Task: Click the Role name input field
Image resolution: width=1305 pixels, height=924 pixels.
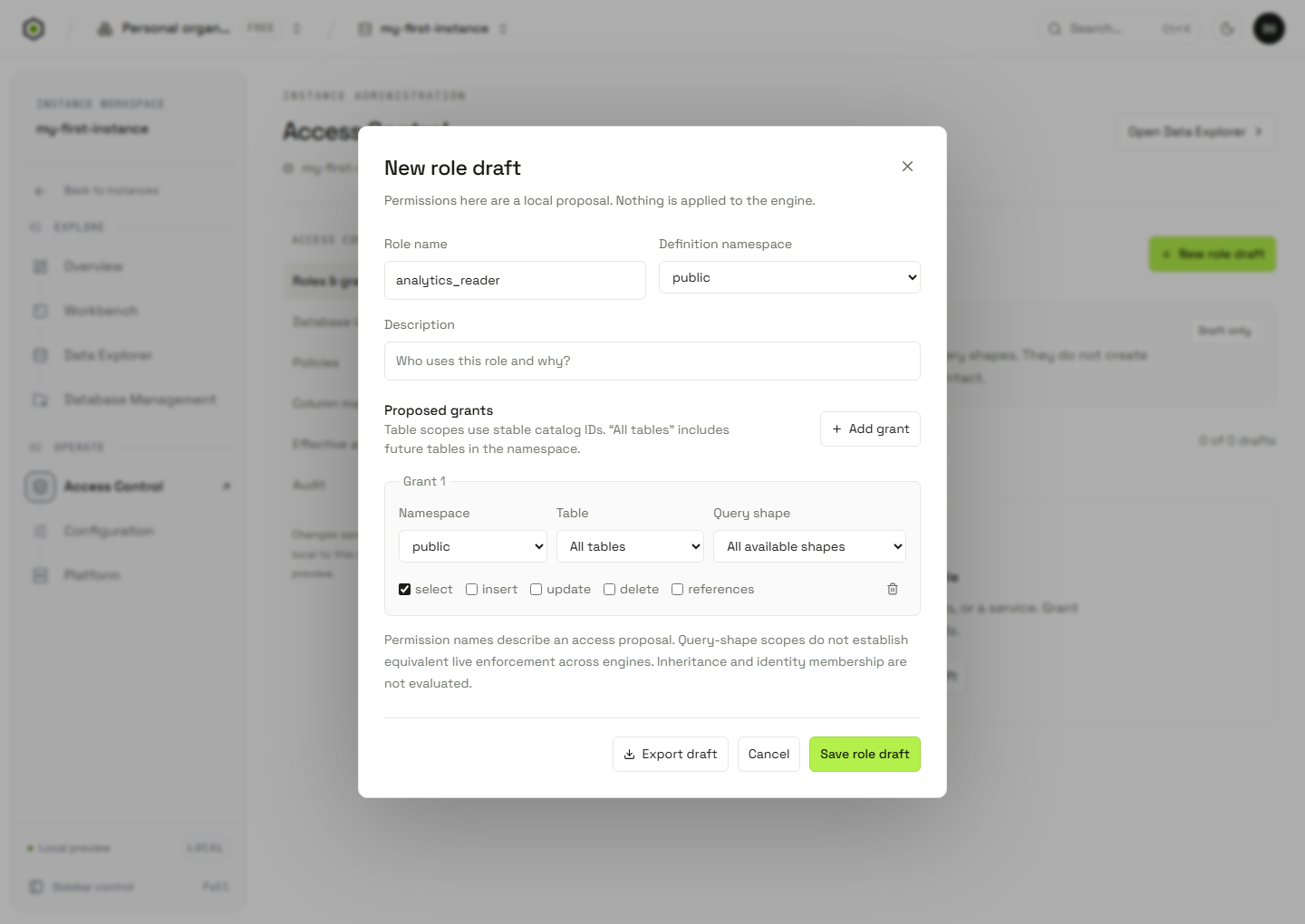Action: point(515,280)
